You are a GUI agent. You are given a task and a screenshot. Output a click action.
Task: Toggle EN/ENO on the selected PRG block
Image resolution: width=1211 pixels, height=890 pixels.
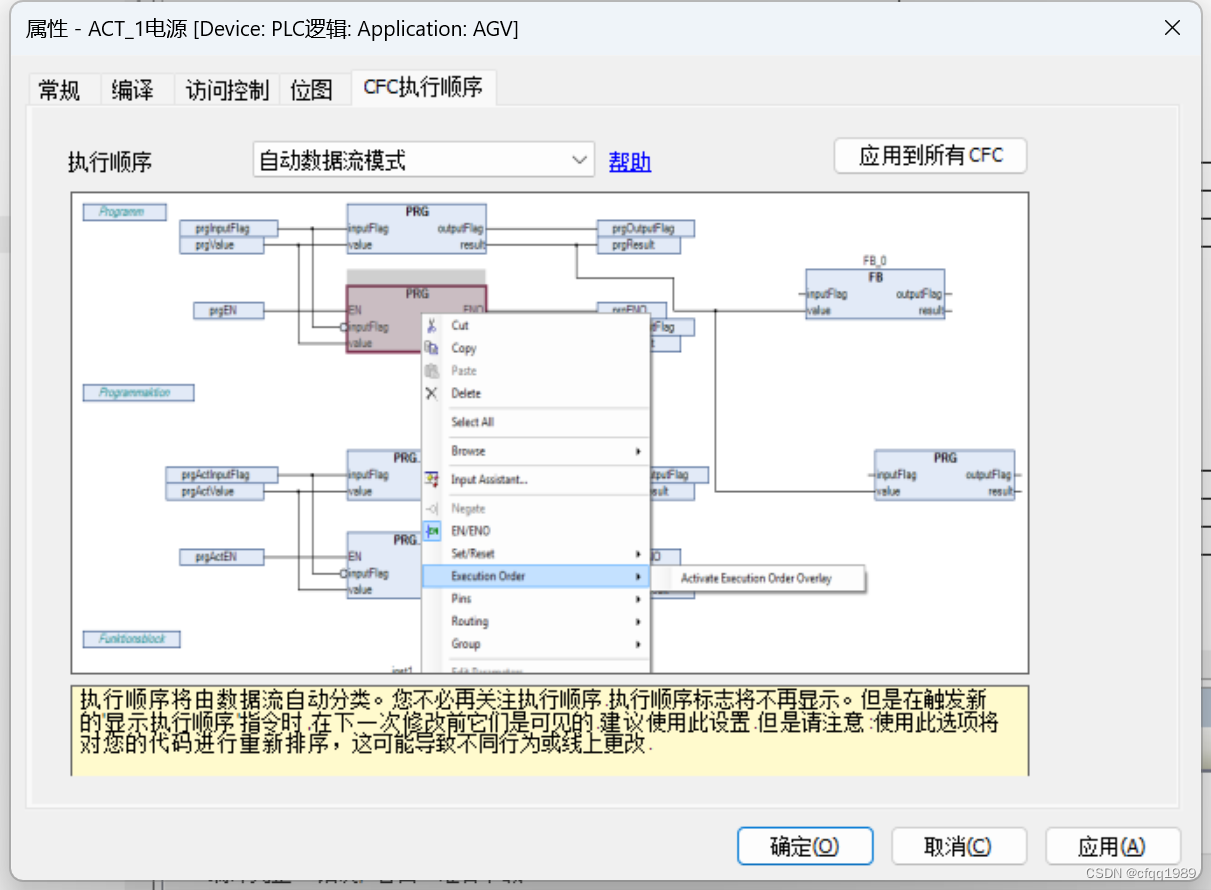point(471,531)
